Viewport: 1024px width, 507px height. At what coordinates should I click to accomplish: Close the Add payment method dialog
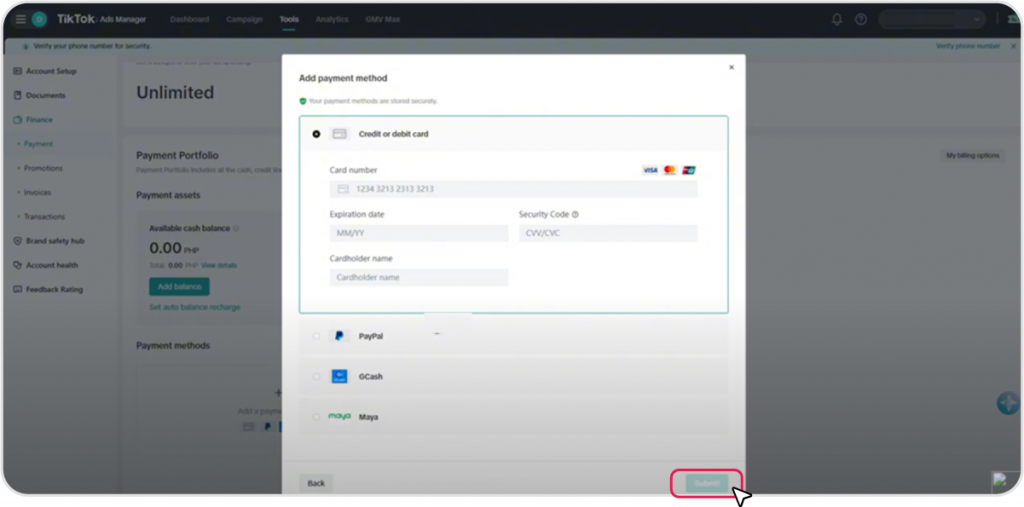pos(731,67)
